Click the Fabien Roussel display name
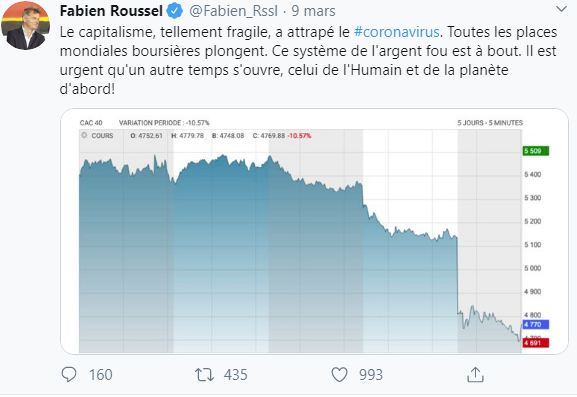The height and width of the screenshot is (397, 577). click(x=111, y=11)
